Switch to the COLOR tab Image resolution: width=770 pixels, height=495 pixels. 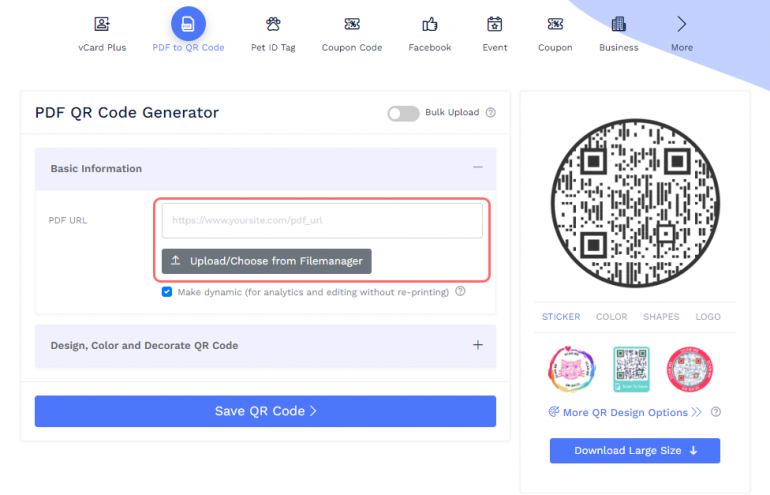(611, 317)
